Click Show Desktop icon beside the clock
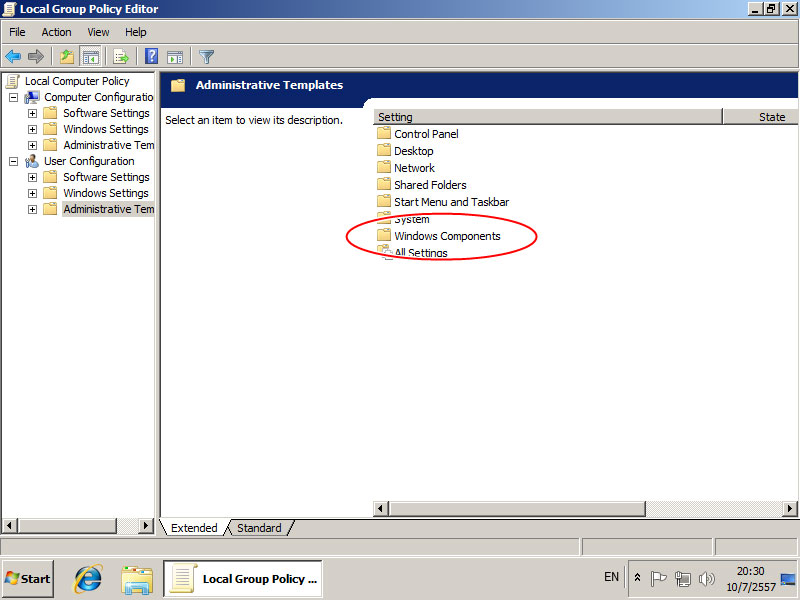Viewport: 800px width, 600px height. click(x=788, y=580)
